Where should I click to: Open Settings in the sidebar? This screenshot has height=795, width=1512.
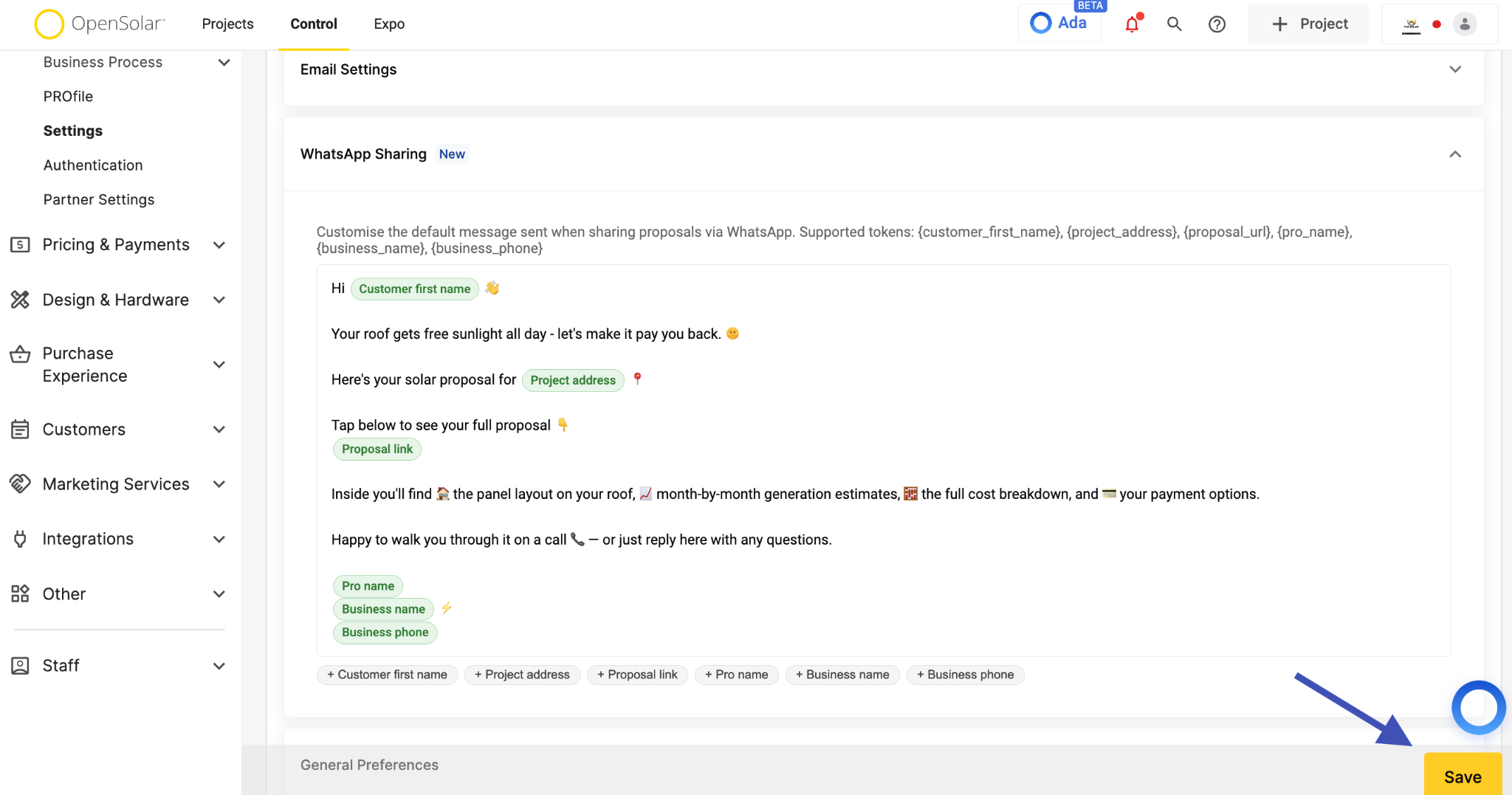[73, 131]
